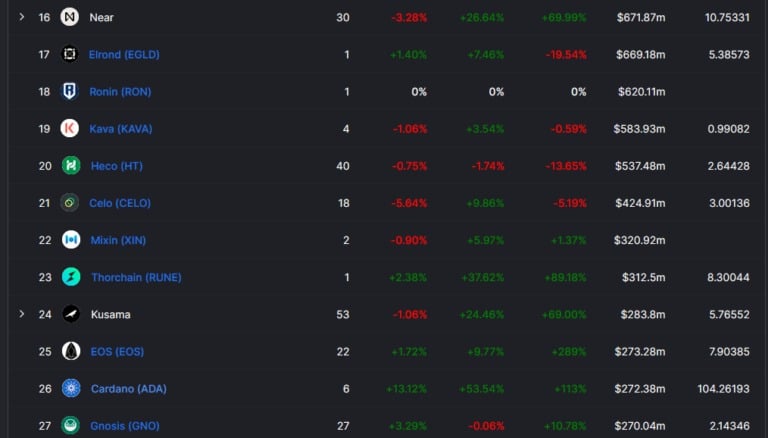Open the Cardano (ADA) link
Image resolution: width=768 pixels, height=438 pixels.
[x=131, y=388]
